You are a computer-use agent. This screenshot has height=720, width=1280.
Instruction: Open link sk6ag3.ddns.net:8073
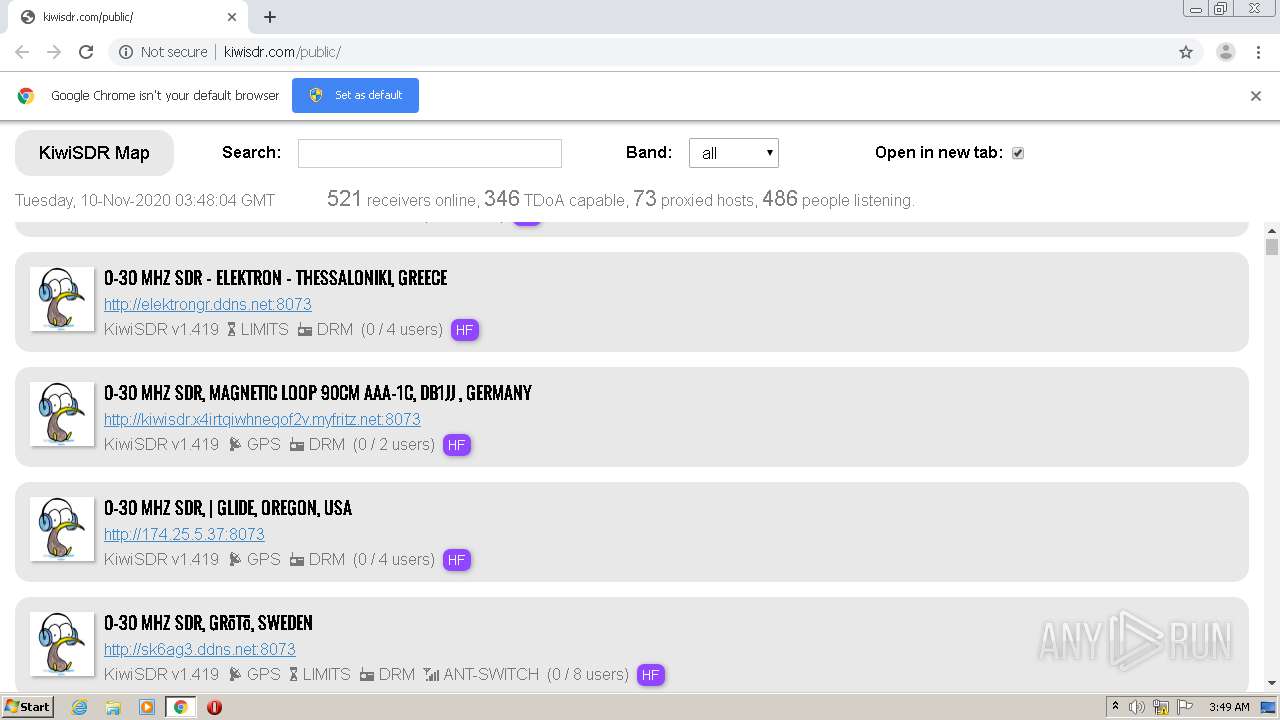coord(200,649)
